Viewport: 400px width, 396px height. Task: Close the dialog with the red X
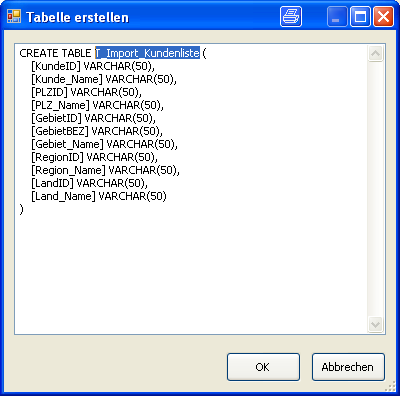point(383,17)
